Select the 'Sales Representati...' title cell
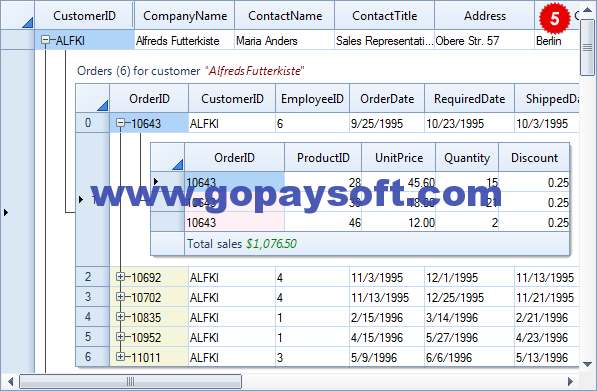 click(385, 40)
